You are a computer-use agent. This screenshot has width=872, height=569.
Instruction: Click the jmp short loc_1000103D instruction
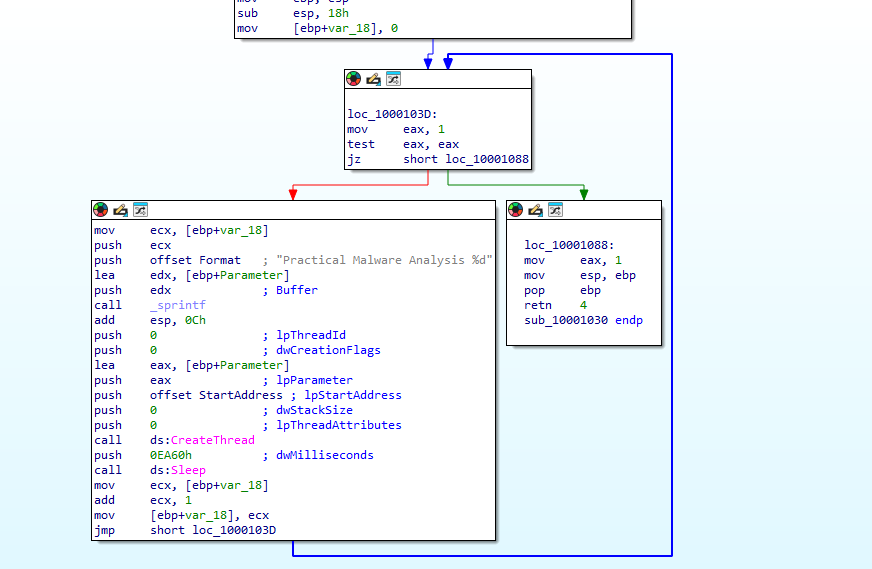pos(185,530)
